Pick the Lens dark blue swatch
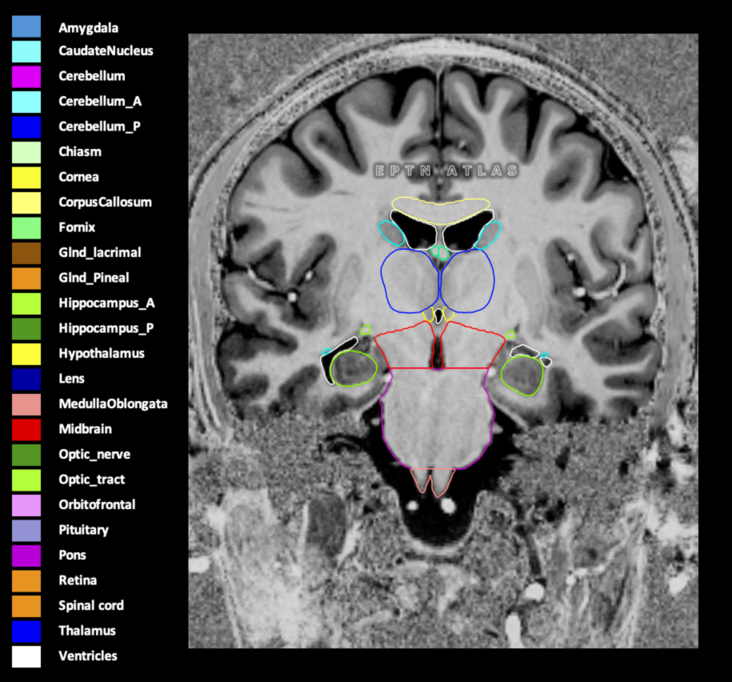Viewport: 732px width, 682px height. pos(26,379)
